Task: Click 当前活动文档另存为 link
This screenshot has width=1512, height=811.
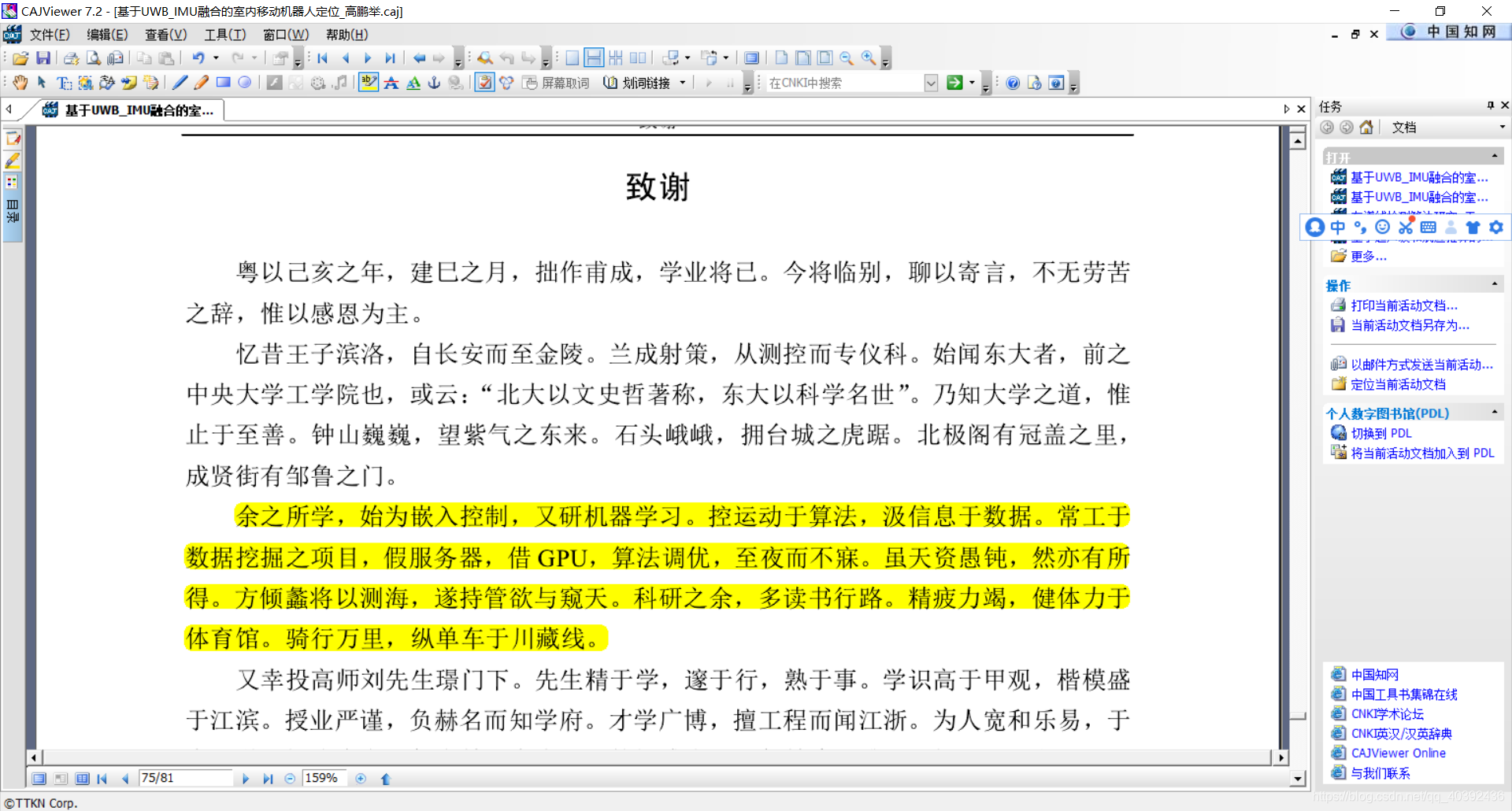Action: click(1410, 325)
